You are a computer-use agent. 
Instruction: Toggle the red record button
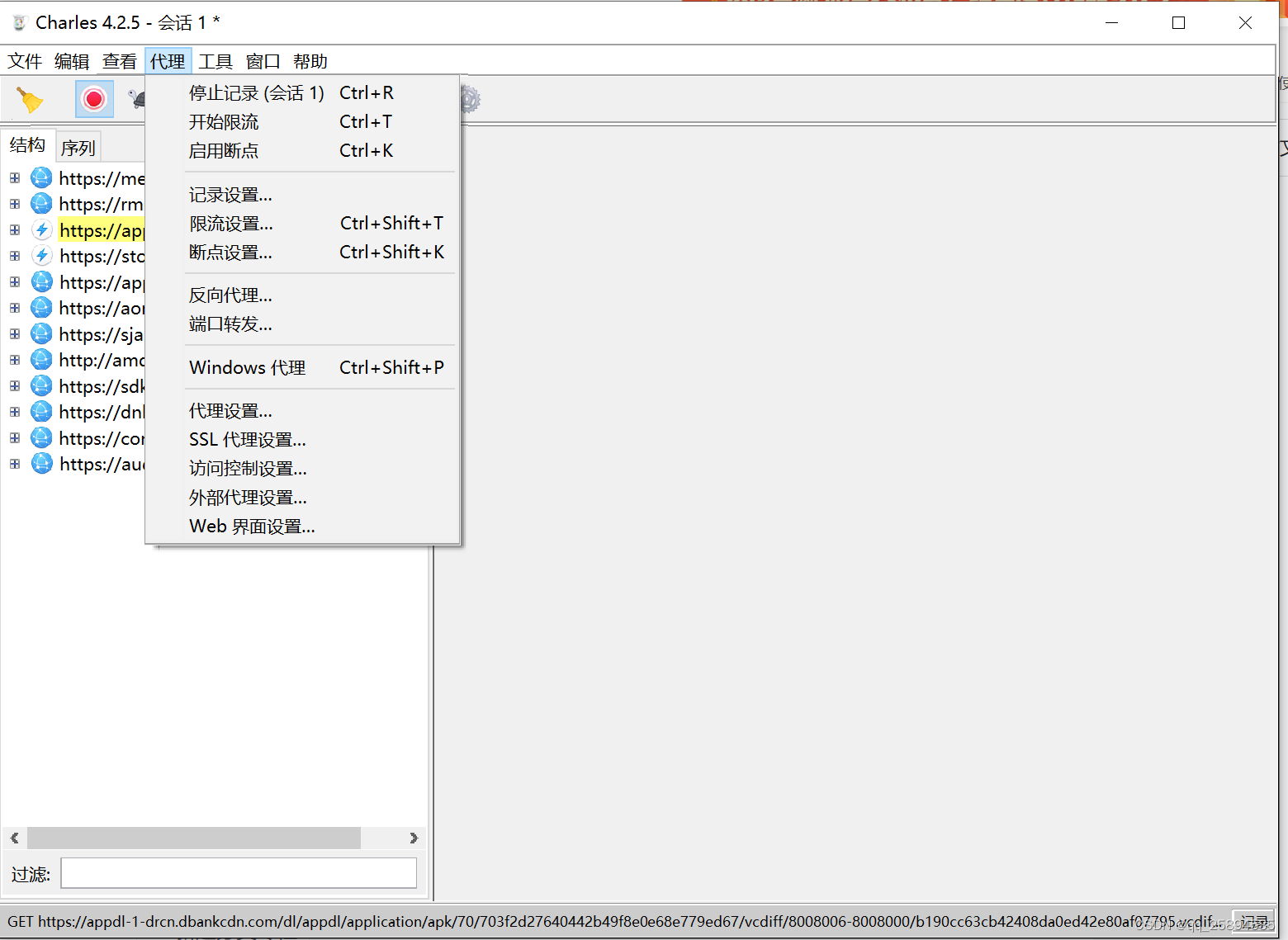click(x=94, y=100)
